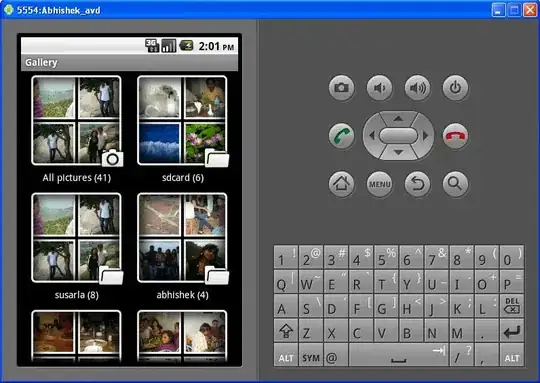Click the MENU hardware button
Image resolution: width=540 pixels, height=383 pixels.
tap(379, 184)
